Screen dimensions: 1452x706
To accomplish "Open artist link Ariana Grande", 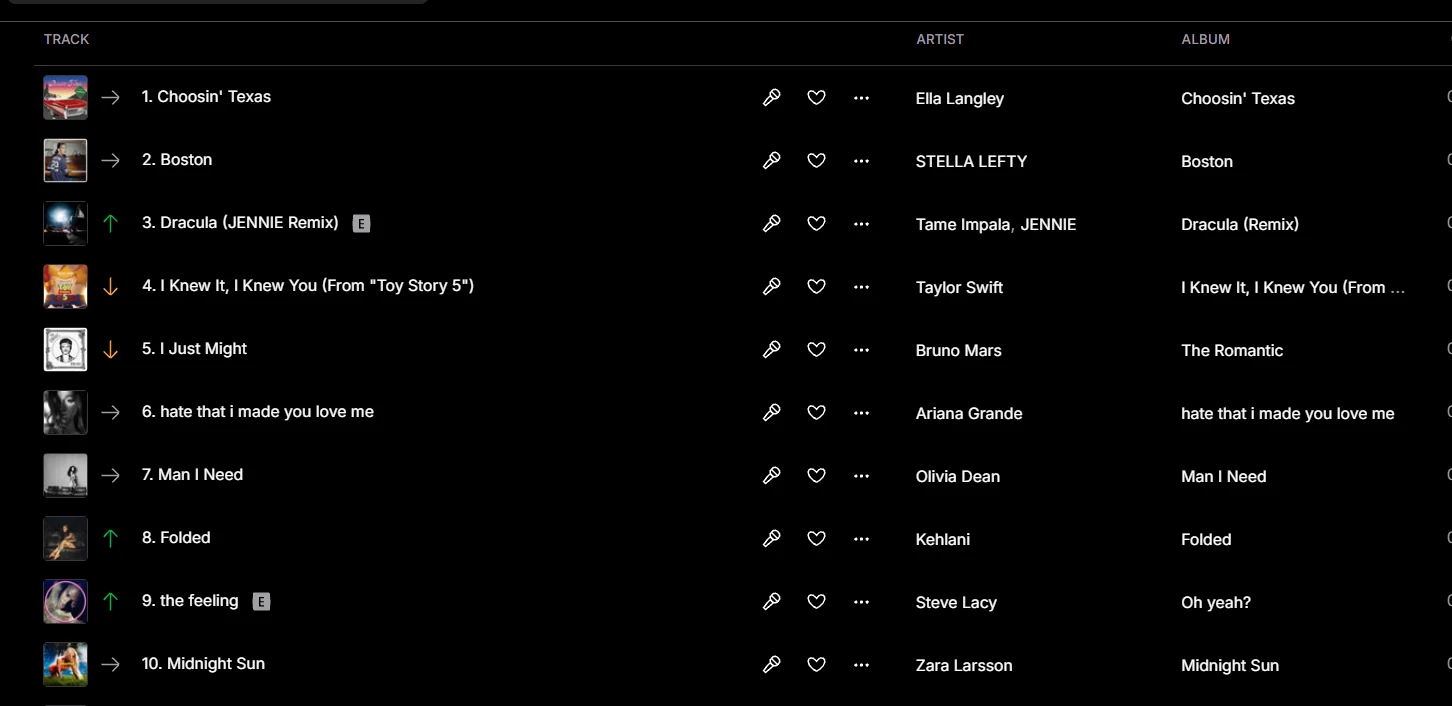I will [969, 413].
